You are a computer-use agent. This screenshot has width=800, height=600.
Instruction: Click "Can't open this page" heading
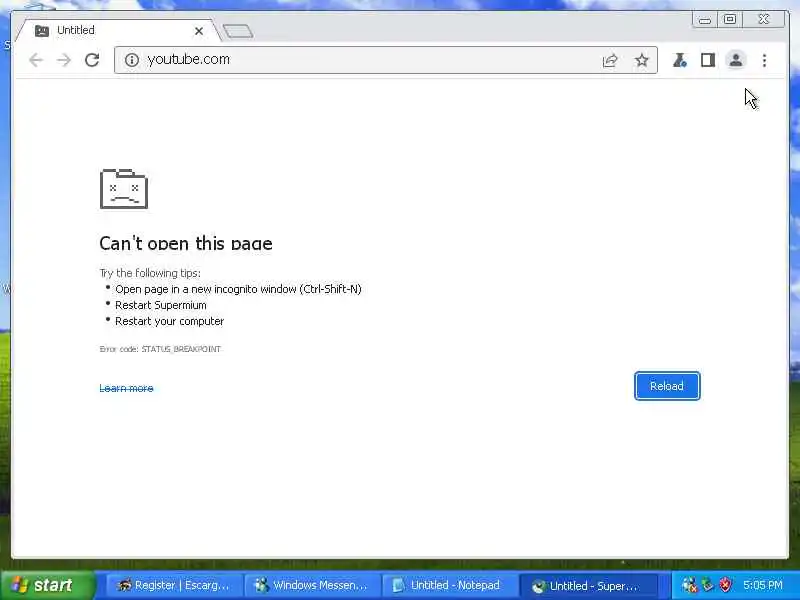[186, 243]
